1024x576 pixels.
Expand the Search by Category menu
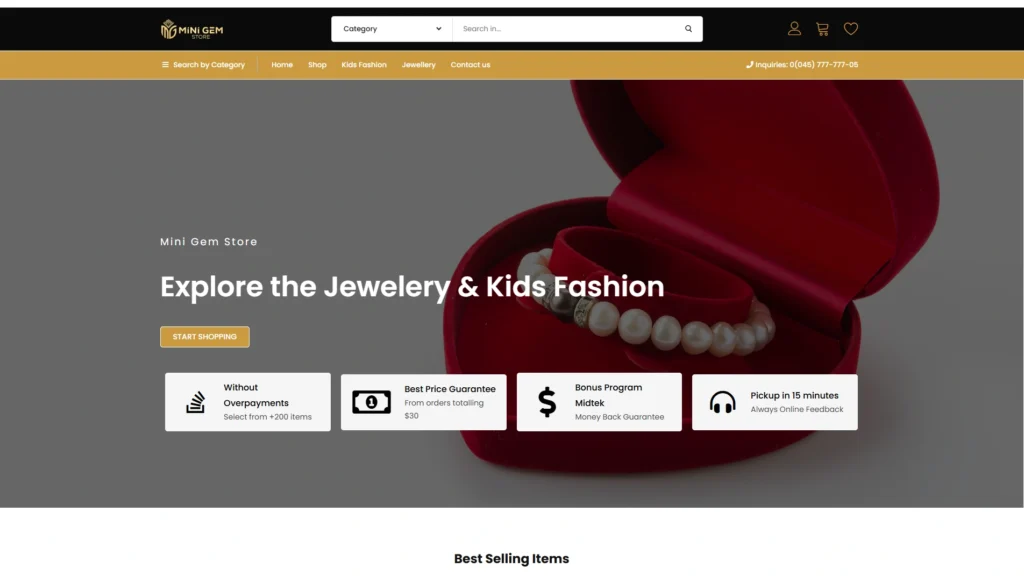204,65
